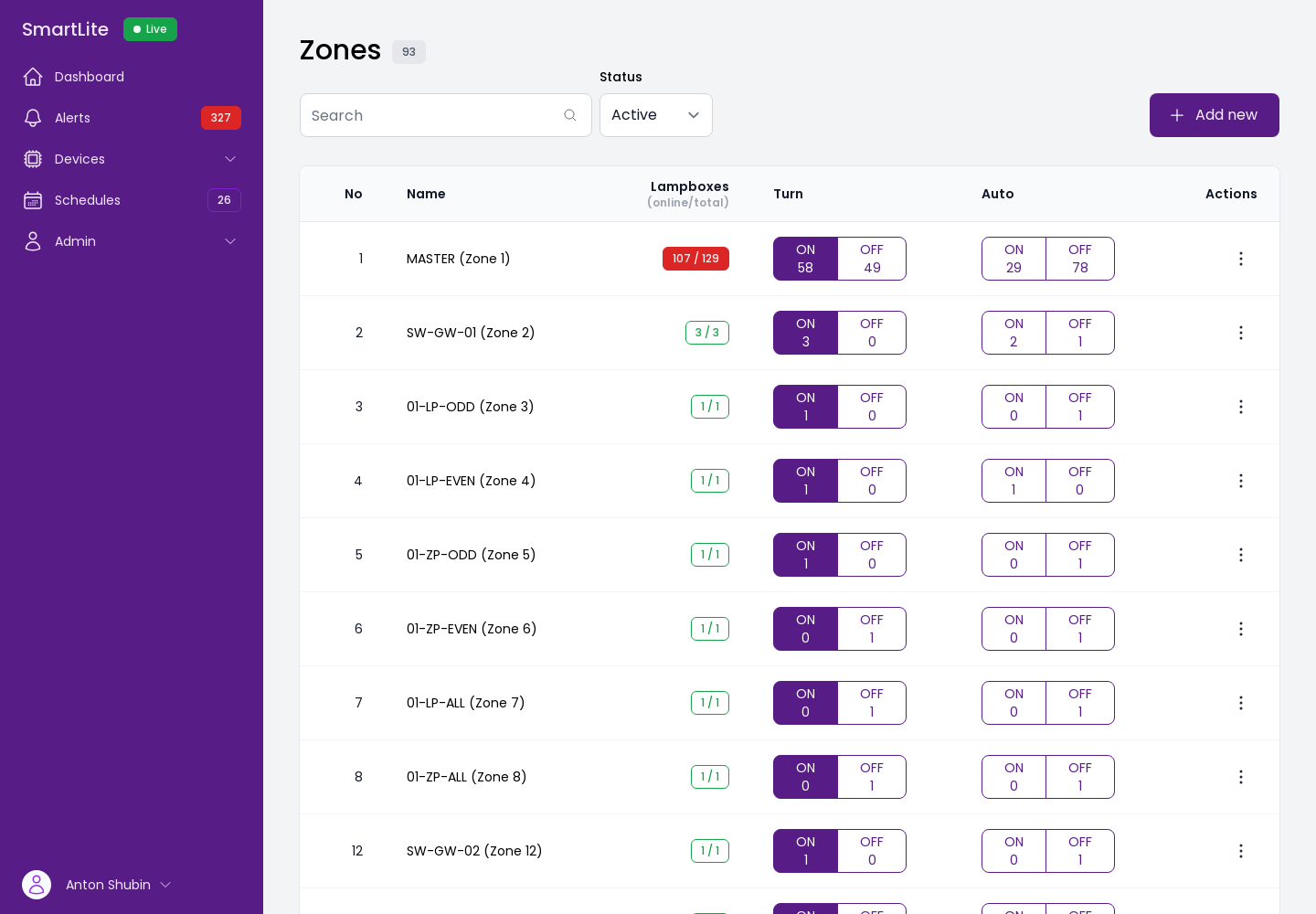
Task: Click the search magnifier icon
Action: 570,115
